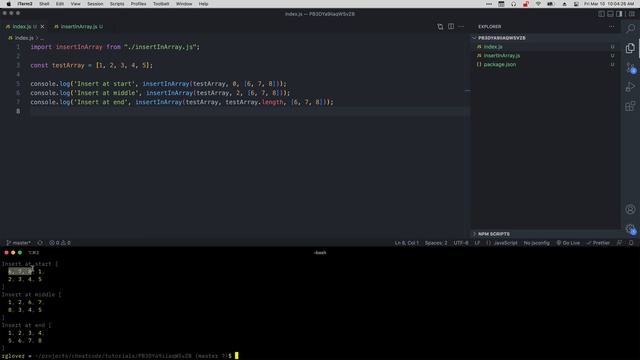
Task: Open the Extensions view icon
Action: pyautogui.click(x=630, y=106)
